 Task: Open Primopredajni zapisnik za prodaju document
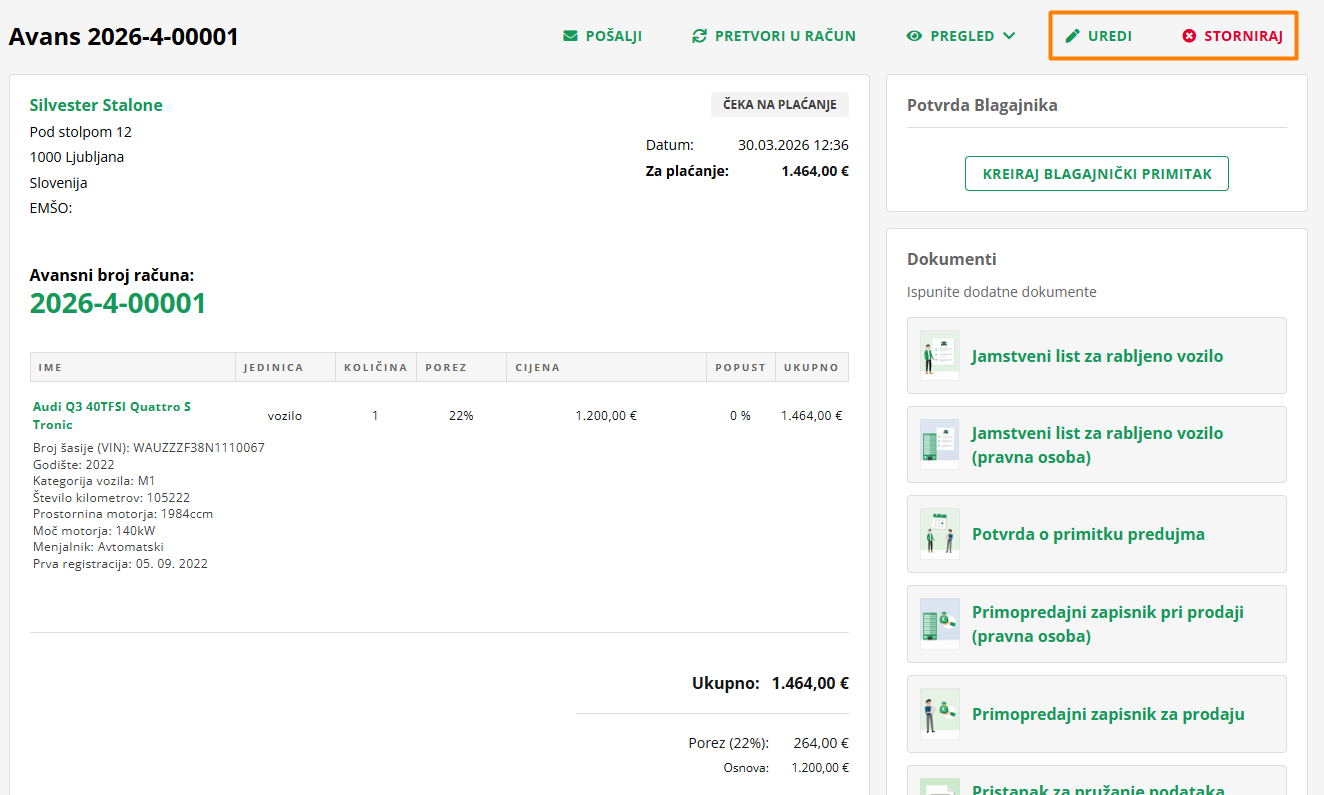point(1097,714)
